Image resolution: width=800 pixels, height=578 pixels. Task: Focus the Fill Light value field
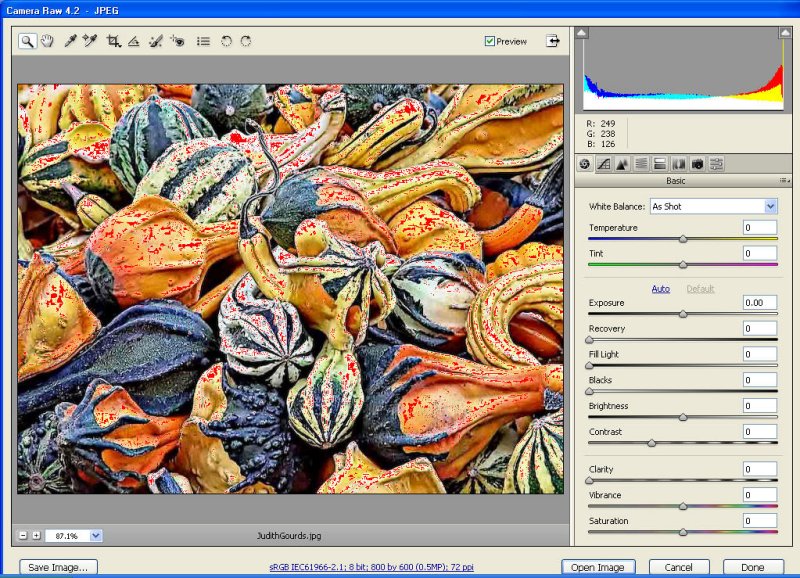click(760, 354)
